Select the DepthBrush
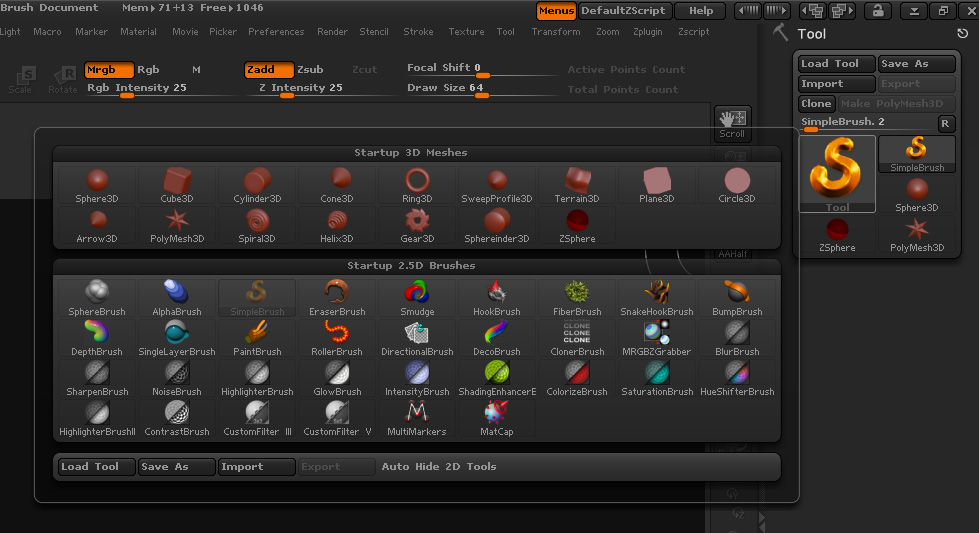 click(97, 339)
